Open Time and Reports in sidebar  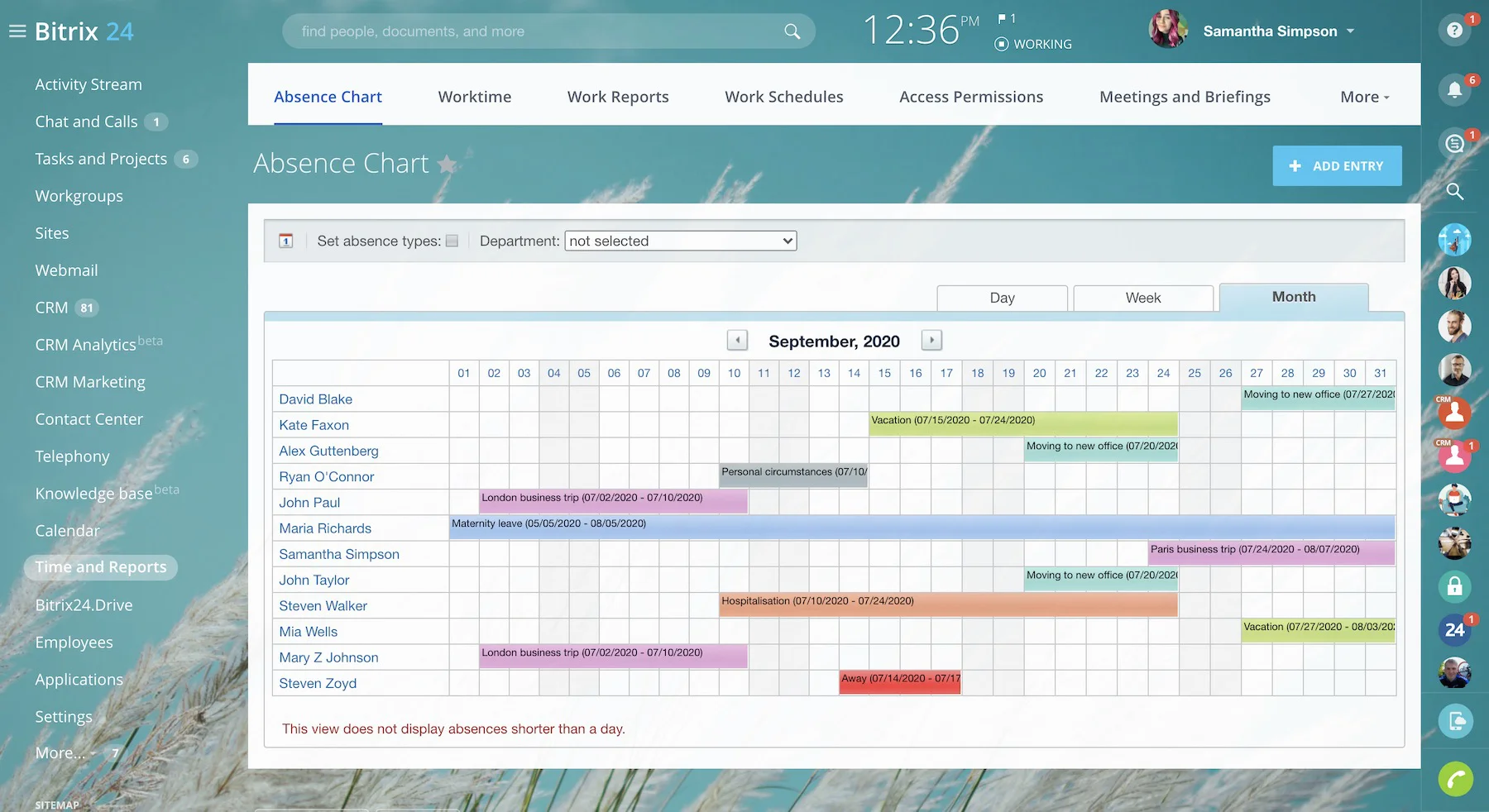click(101, 567)
